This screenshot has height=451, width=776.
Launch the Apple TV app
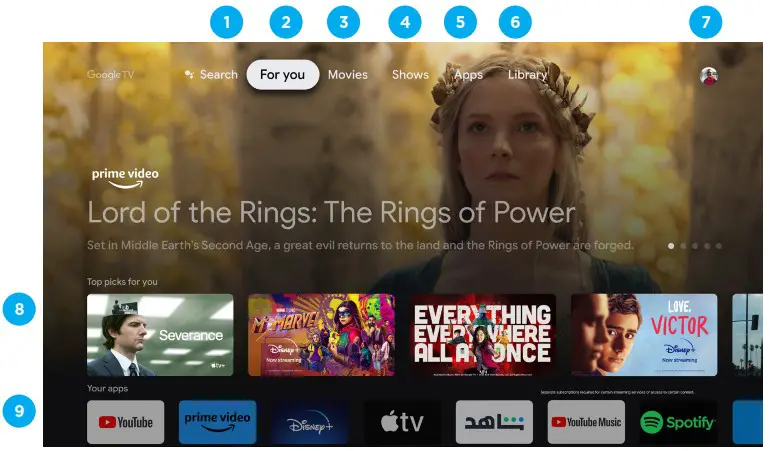(x=402, y=422)
